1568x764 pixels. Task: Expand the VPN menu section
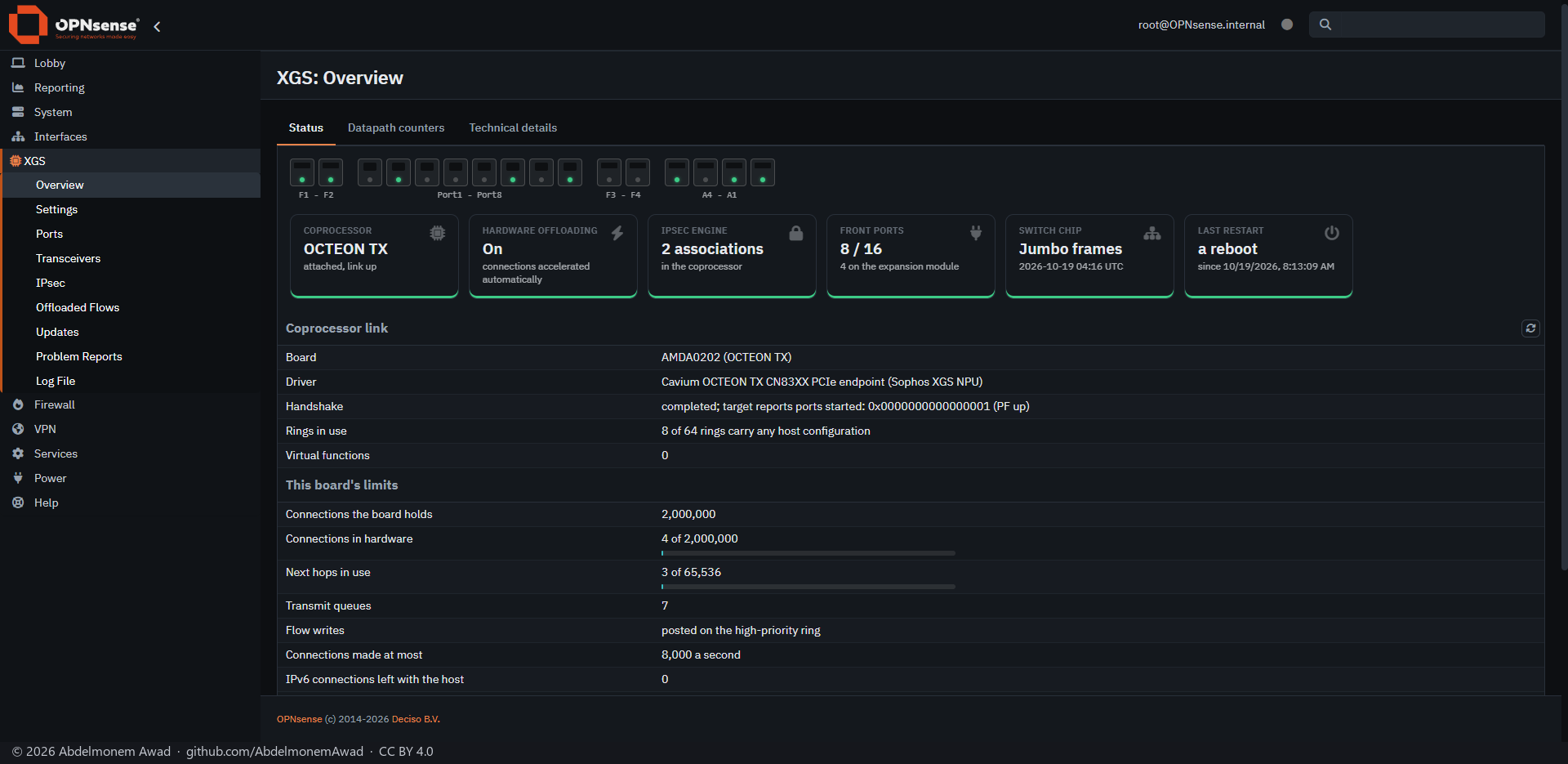click(131, 429)
